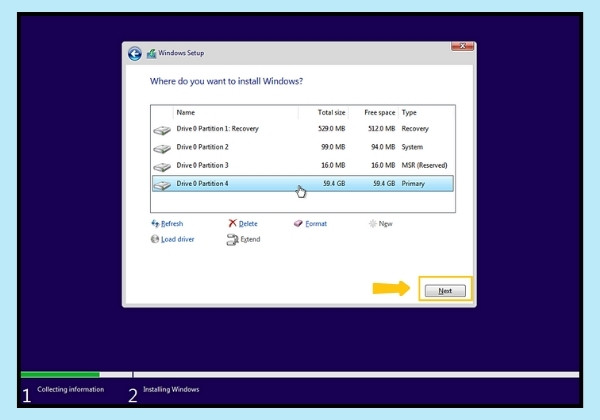Click the Primary type cell
Image resolution: width=600 pixels, height=420 pixels.
(x=413, y=184)
